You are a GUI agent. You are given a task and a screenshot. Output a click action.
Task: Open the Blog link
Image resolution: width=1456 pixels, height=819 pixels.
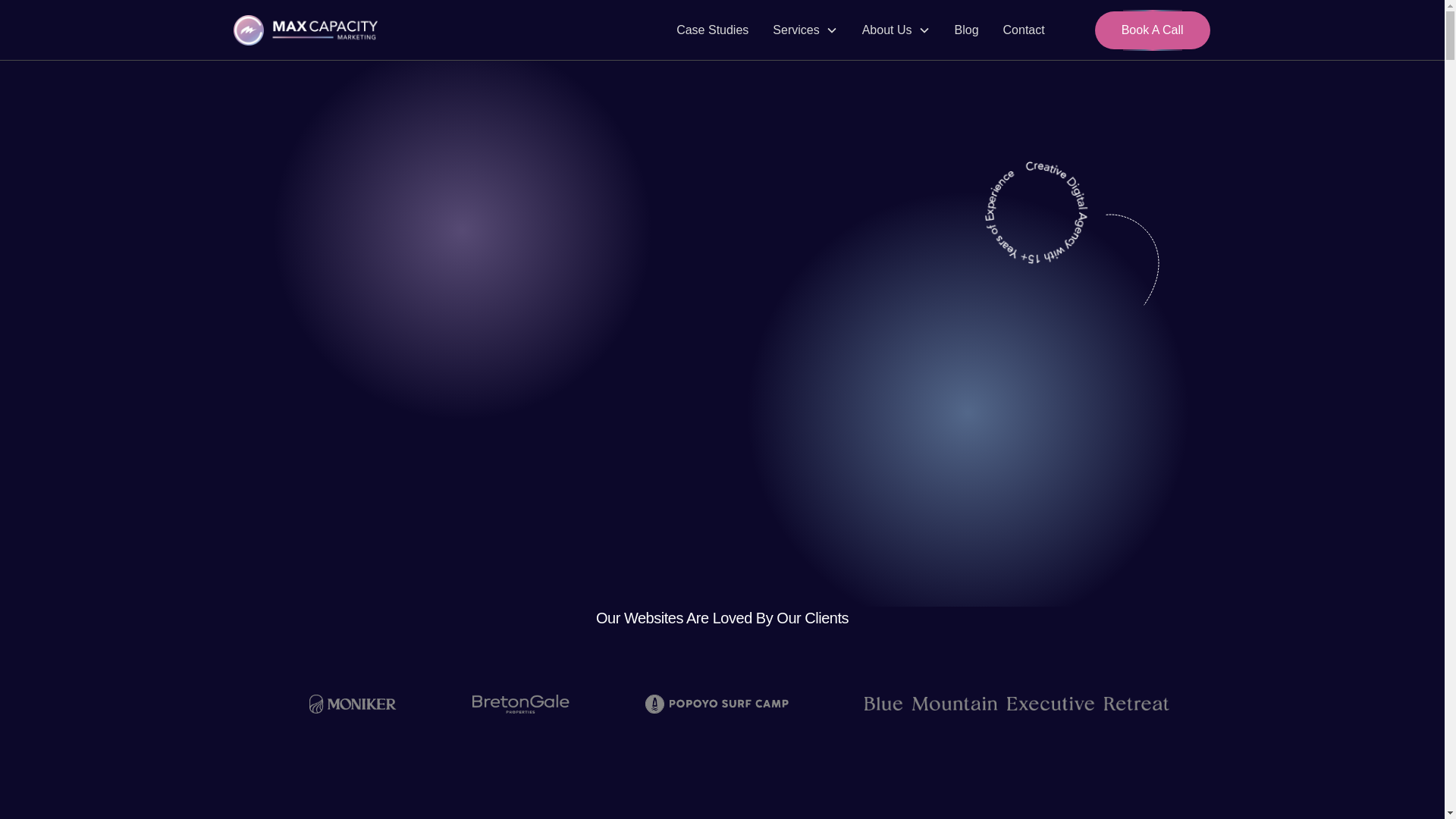(x=966, y=30)
